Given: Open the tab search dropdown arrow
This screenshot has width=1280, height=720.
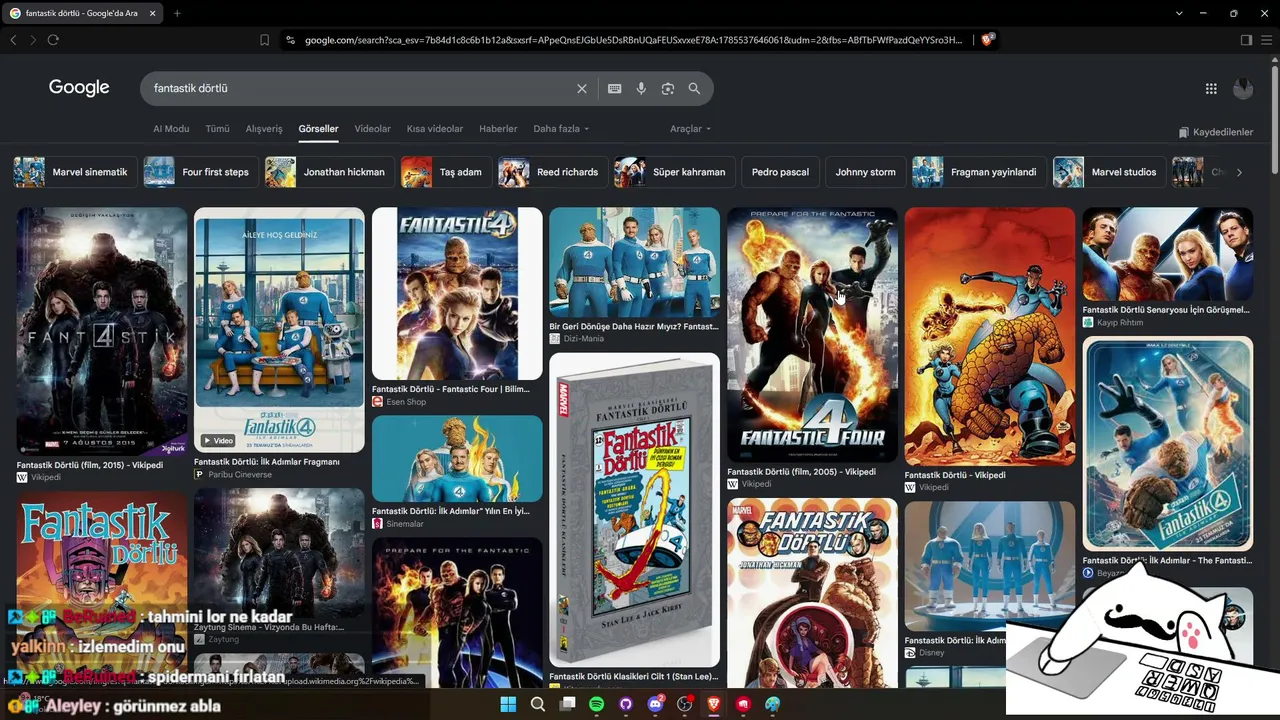Looking at the screenshot, I should pos(1179,13).
